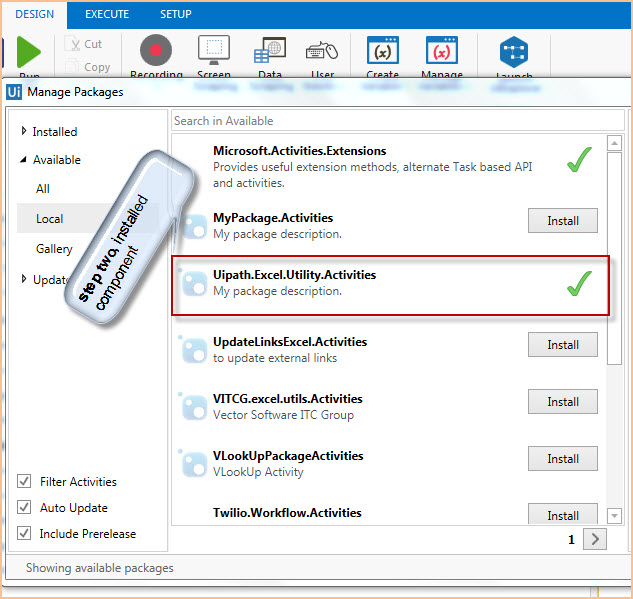633x599 pixels.
Task: Click the VLookUpPackageActivities package icon
Action: [x=195, y=464]
